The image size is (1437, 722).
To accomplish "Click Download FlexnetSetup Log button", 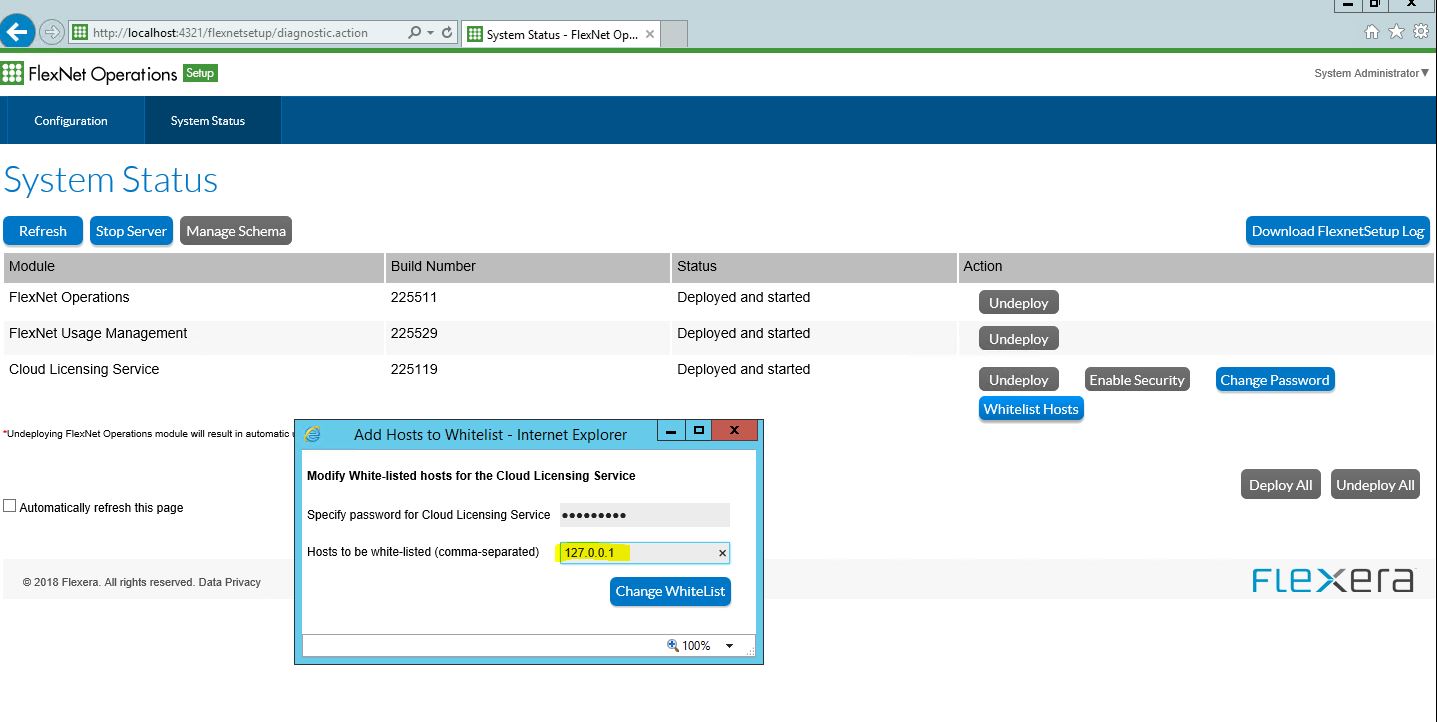I will point(1338,231).
